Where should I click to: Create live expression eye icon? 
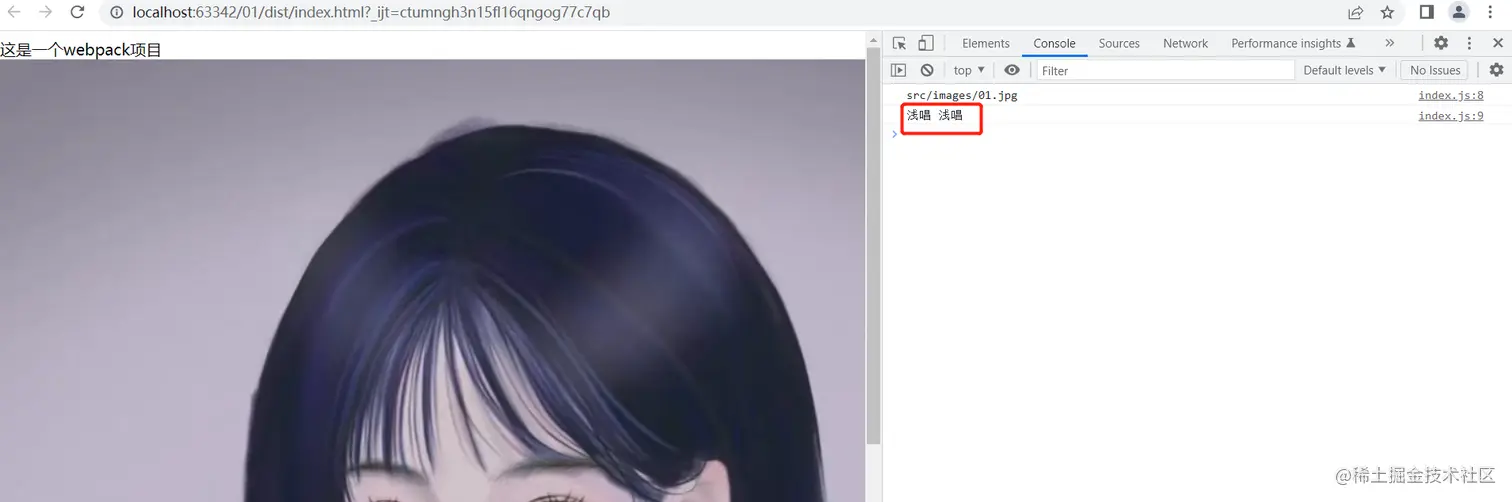1012,70
